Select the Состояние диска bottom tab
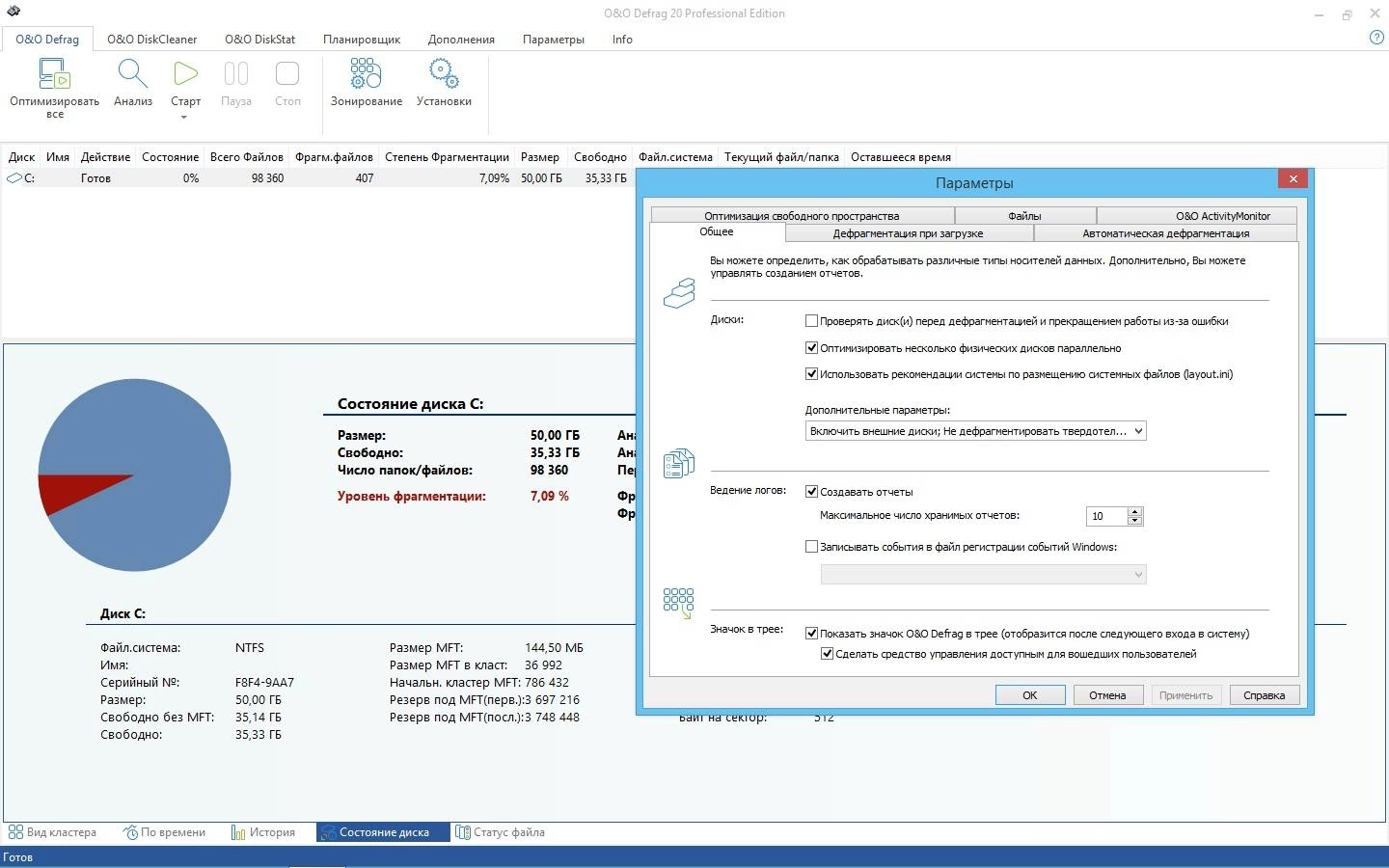Viewport: 1389px width, 868px height. (x=383, y=832)
